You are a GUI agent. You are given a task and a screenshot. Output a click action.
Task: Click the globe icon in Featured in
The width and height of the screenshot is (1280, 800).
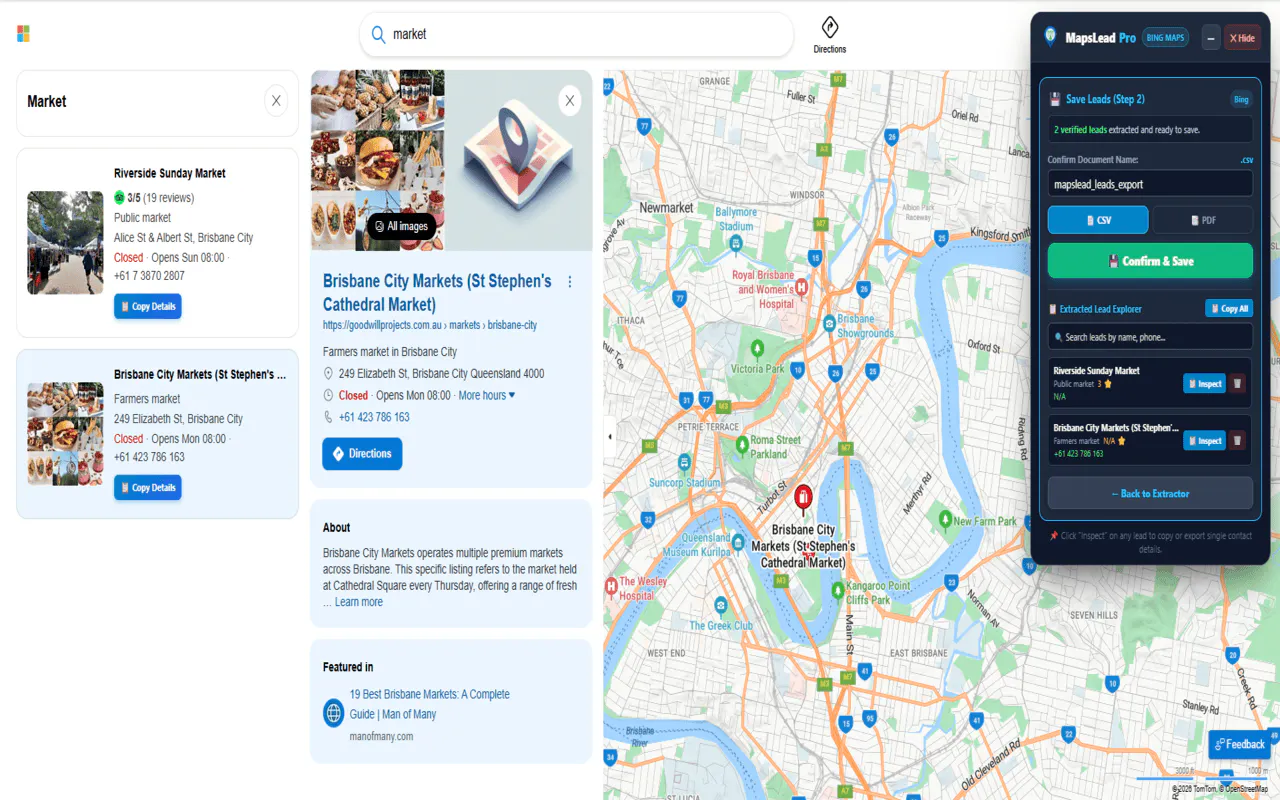(334, 713)
